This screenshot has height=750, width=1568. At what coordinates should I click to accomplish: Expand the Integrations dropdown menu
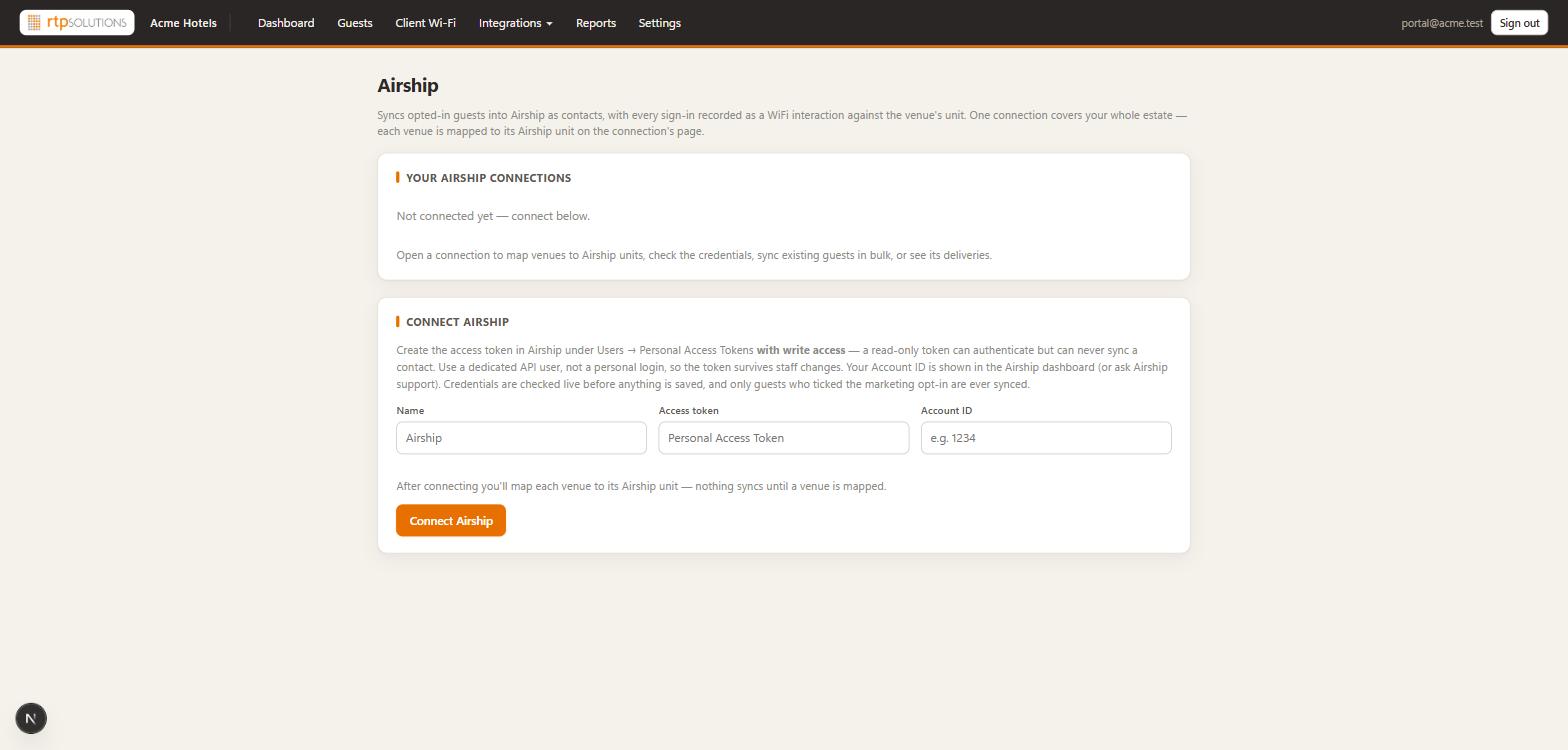pyautogui.click(x=515, y=23)
